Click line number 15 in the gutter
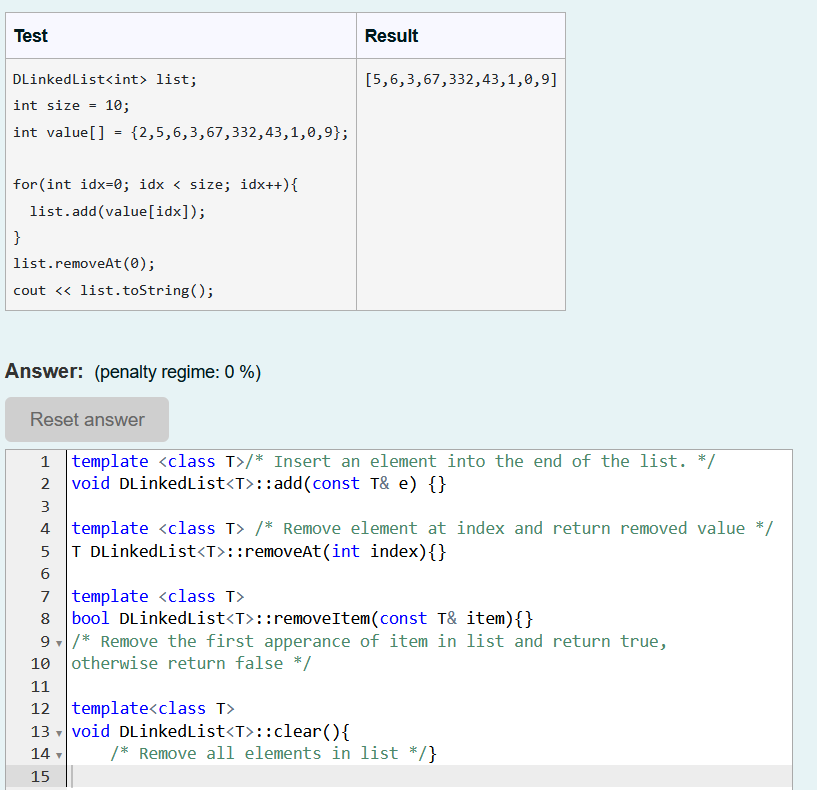817x790 pixels. [x=40, y=775]
